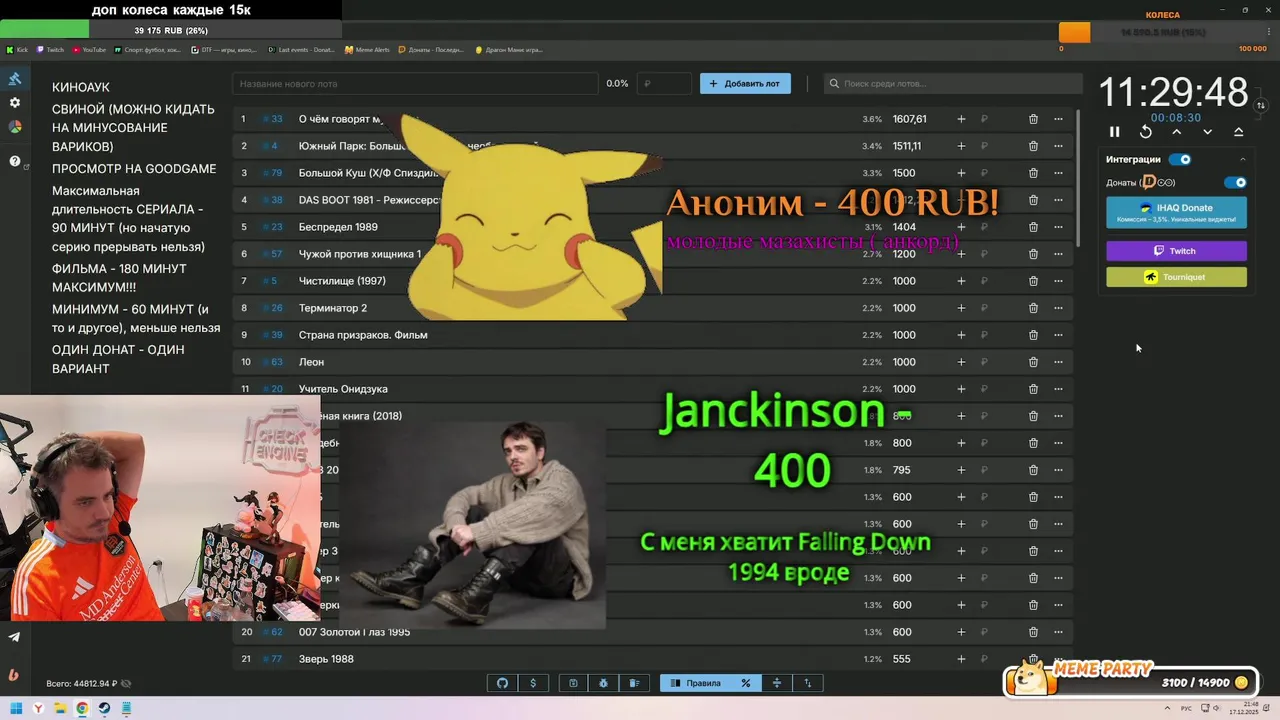This screenshot has width=1280, height=720.
Task: Select the lot Страна призраков. Фильм
Action: point(363,335)
